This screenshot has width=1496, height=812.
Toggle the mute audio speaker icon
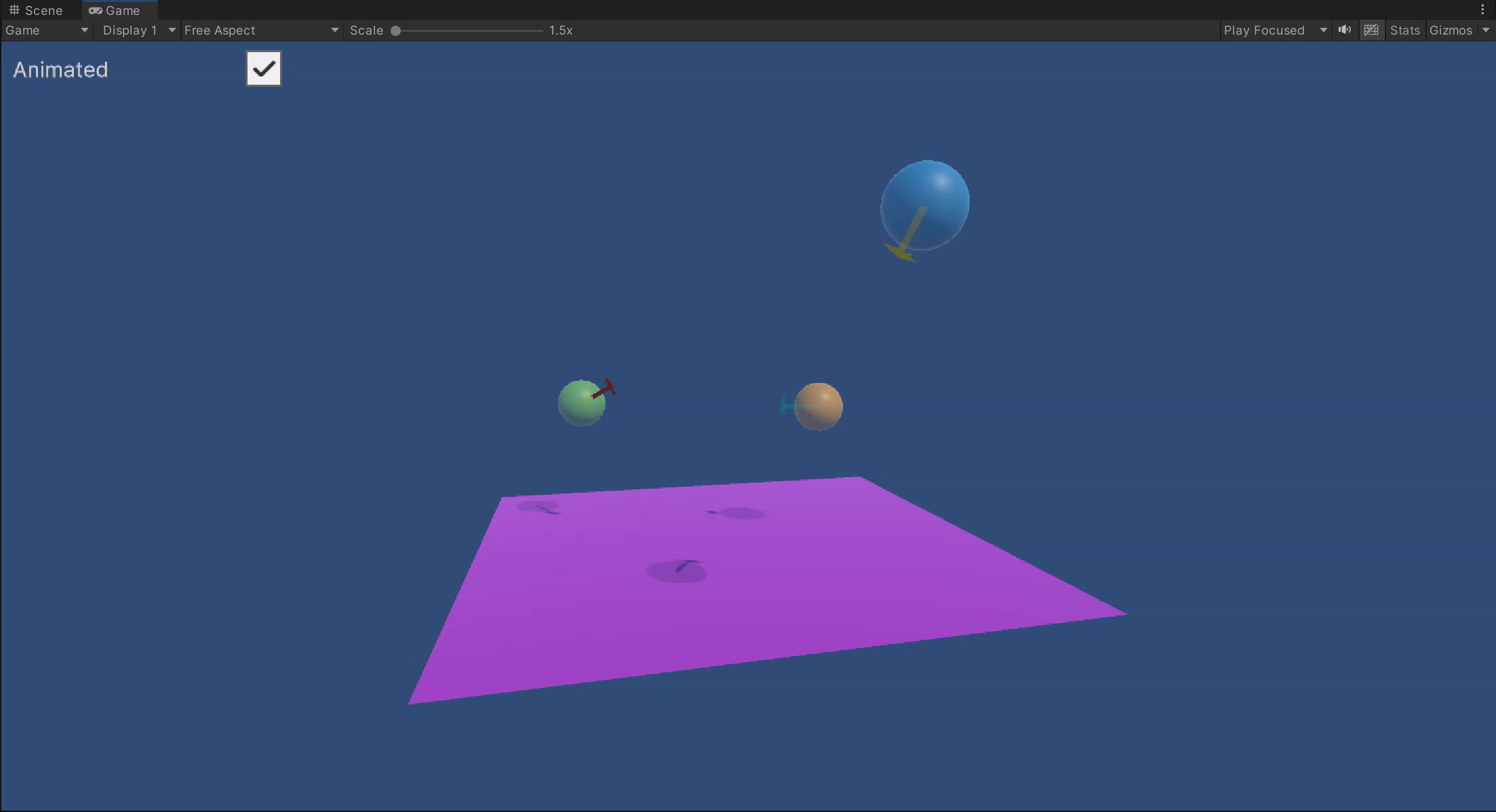(x=1345, y=30)
